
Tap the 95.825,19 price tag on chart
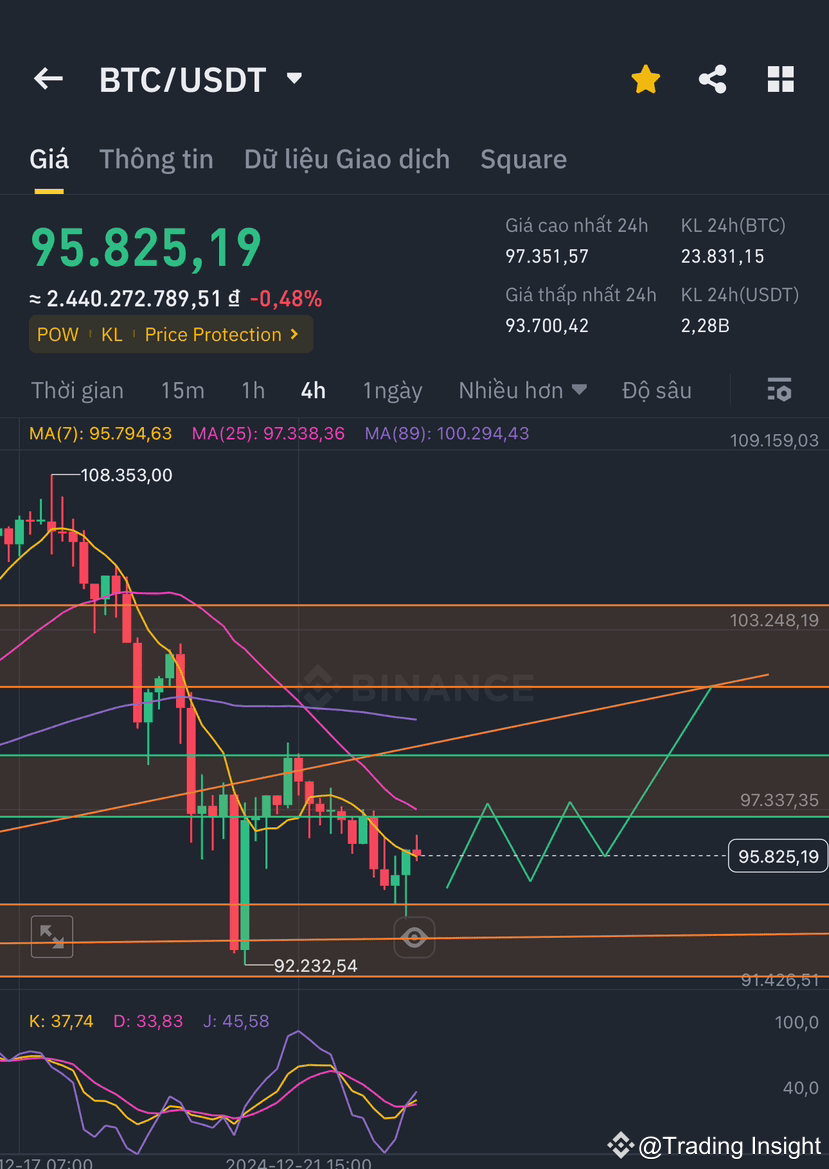coord(778,856)
